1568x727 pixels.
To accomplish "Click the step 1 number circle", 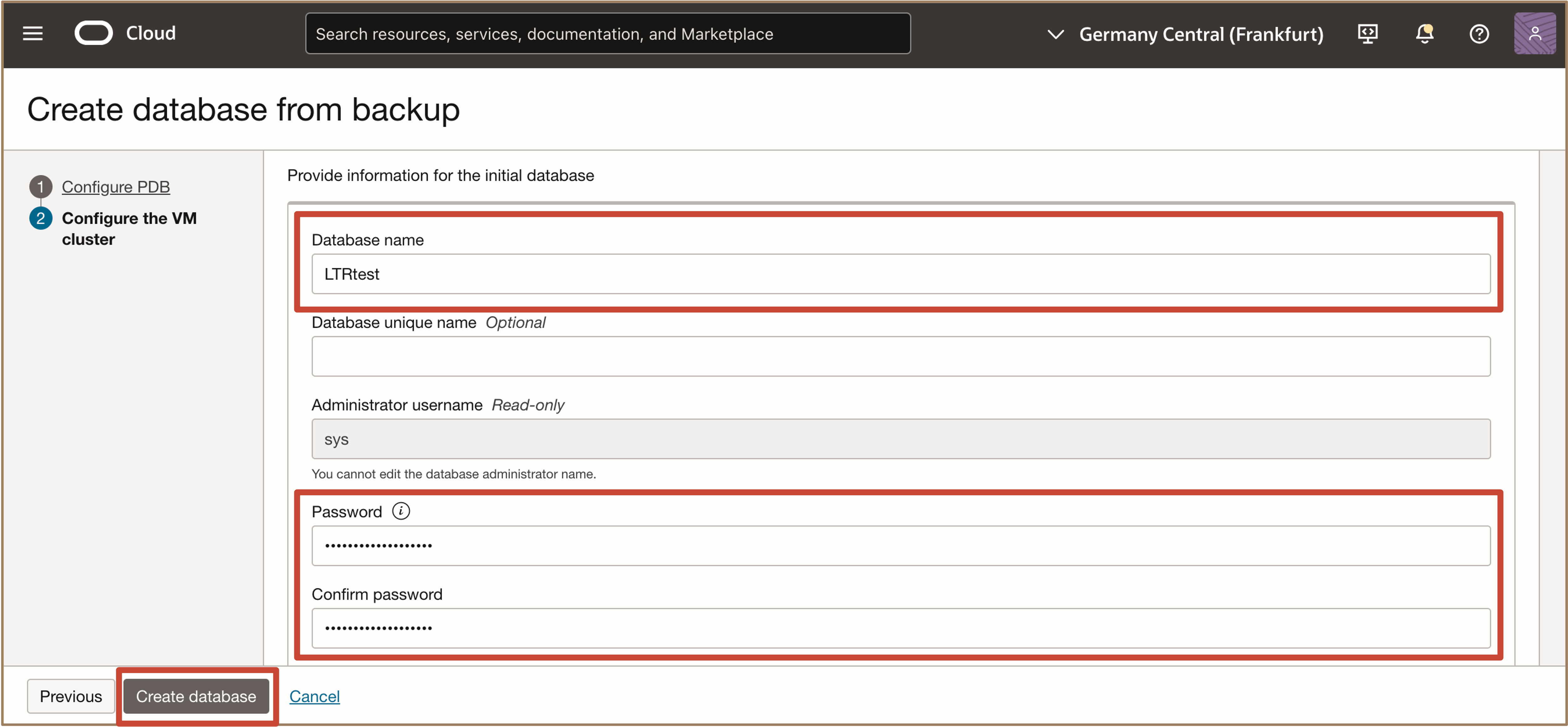I will (40, 187).
